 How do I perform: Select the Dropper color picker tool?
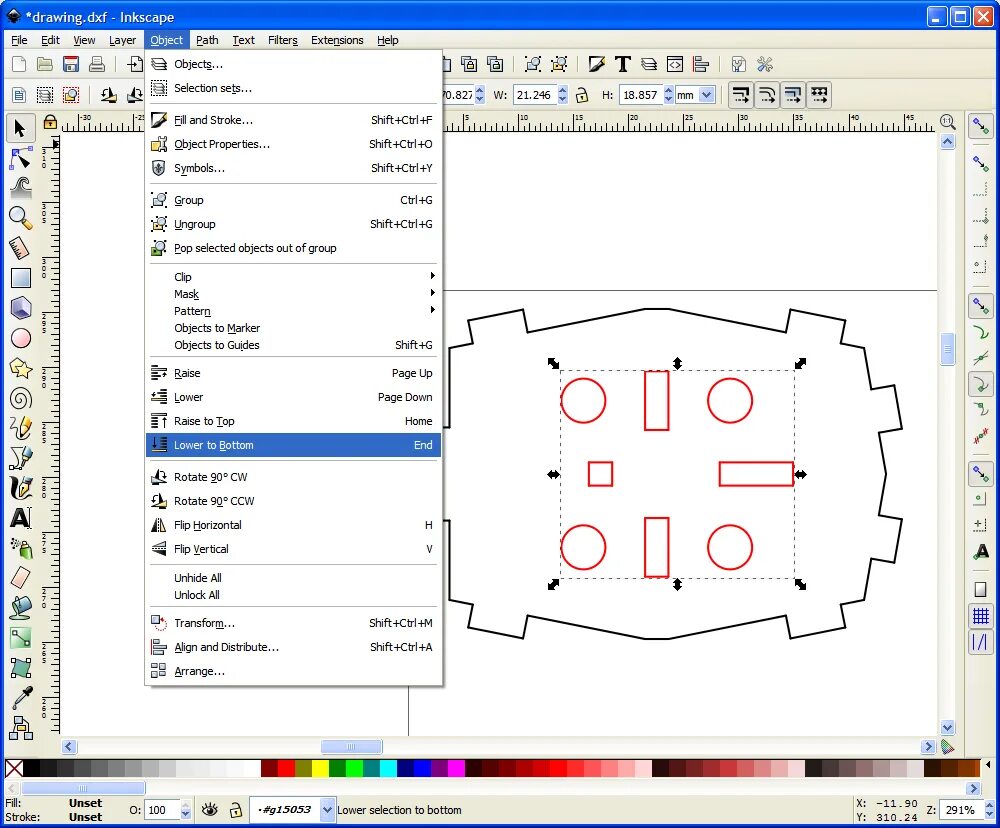[x=20, y=698]
